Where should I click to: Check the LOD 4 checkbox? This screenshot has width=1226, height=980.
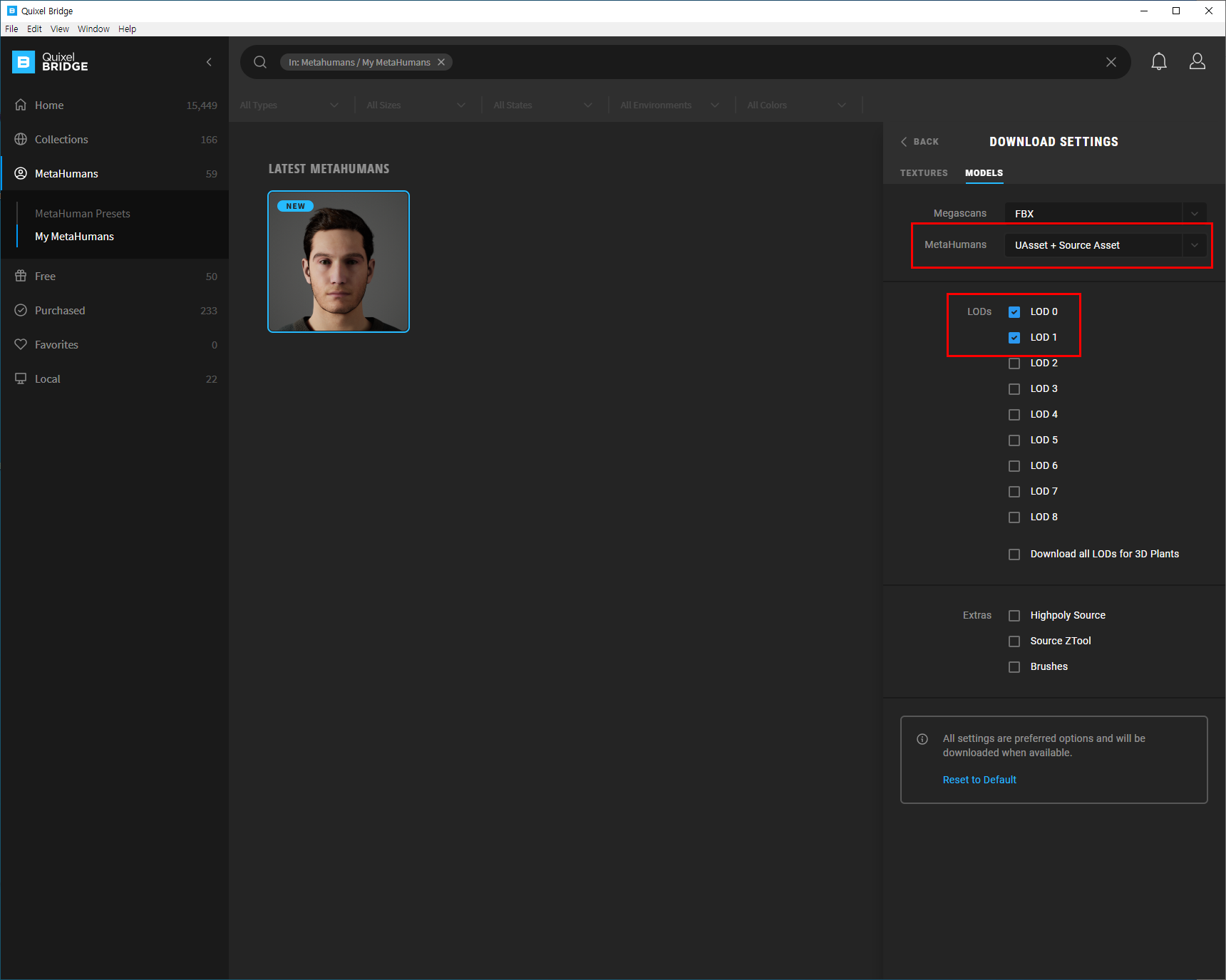click(1014, 414)
